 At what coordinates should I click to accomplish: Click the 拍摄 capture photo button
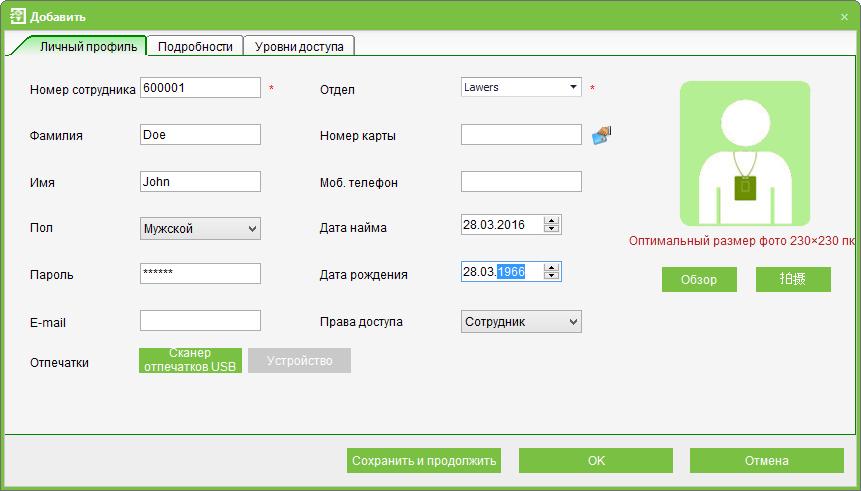(x=793, y=280)
